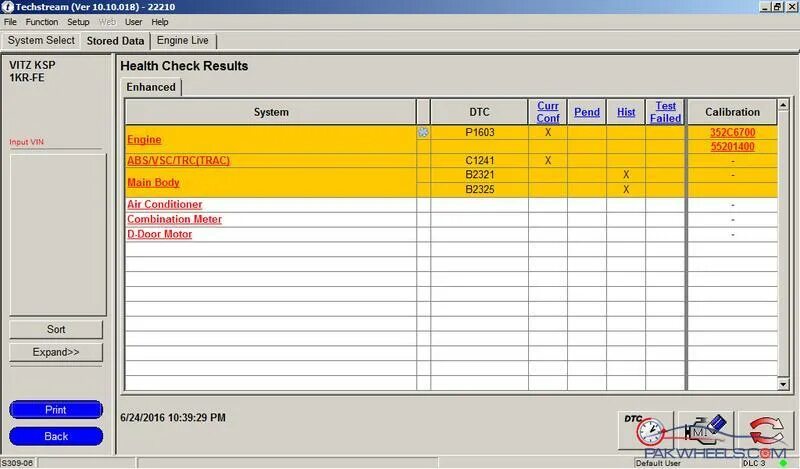This screenshot has width=800, height=469.
Task: Click the Pend column header
Action: [x=587, y=112]
